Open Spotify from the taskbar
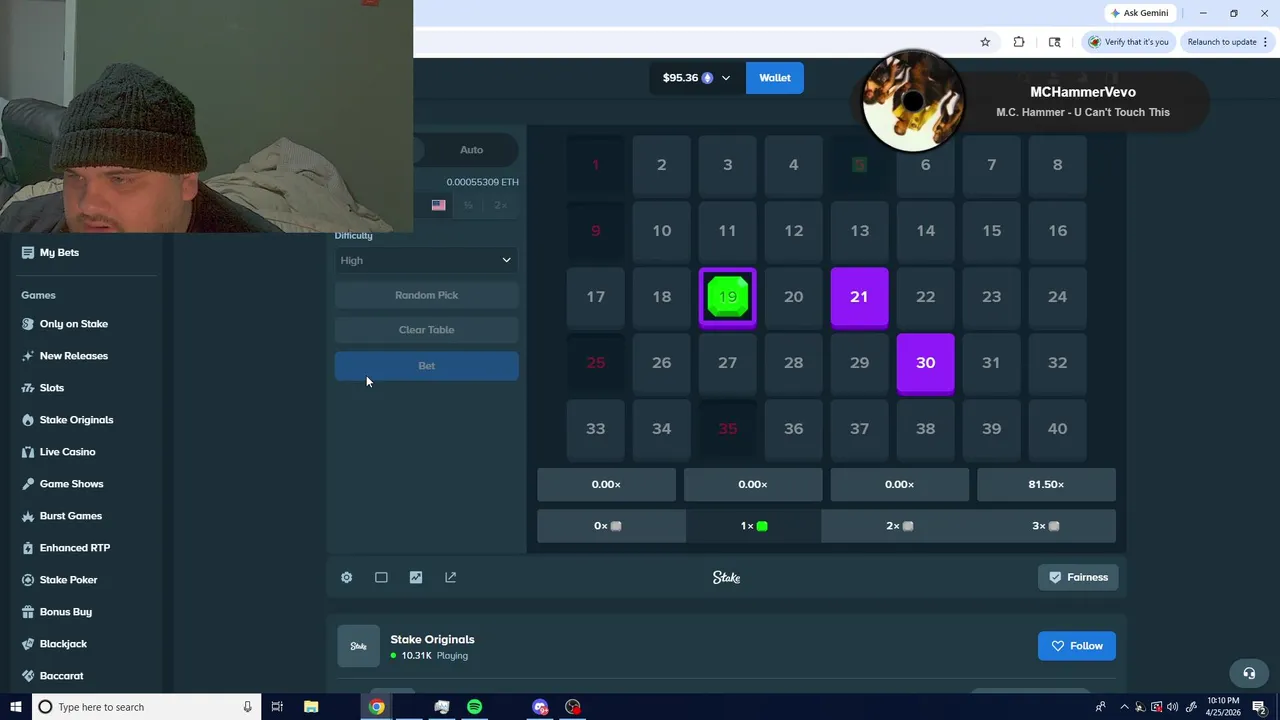The width and height of the screenshot is (1280, 720). click(474, 707)
